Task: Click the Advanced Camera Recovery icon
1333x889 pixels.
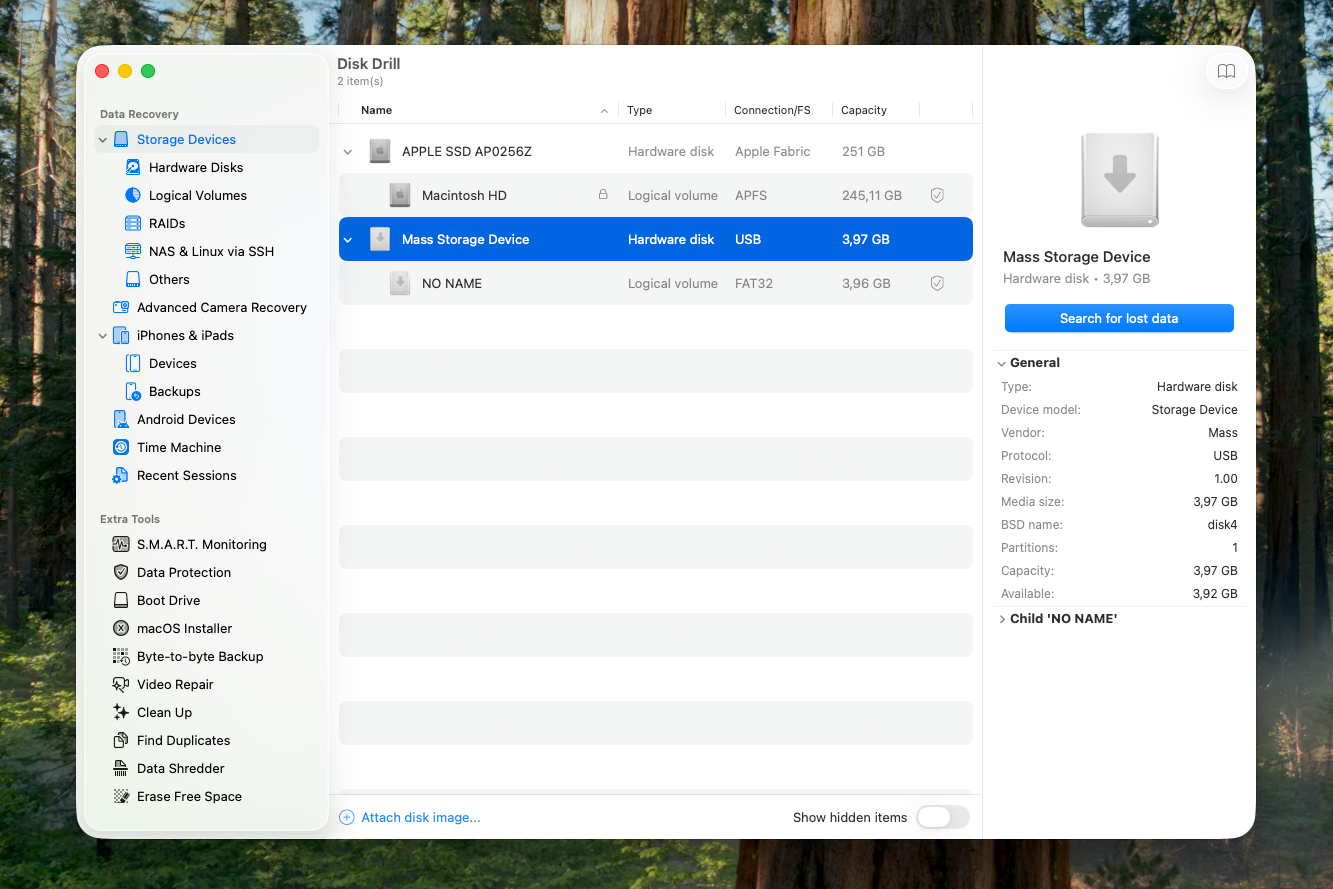Action: [x=121, y=307]
